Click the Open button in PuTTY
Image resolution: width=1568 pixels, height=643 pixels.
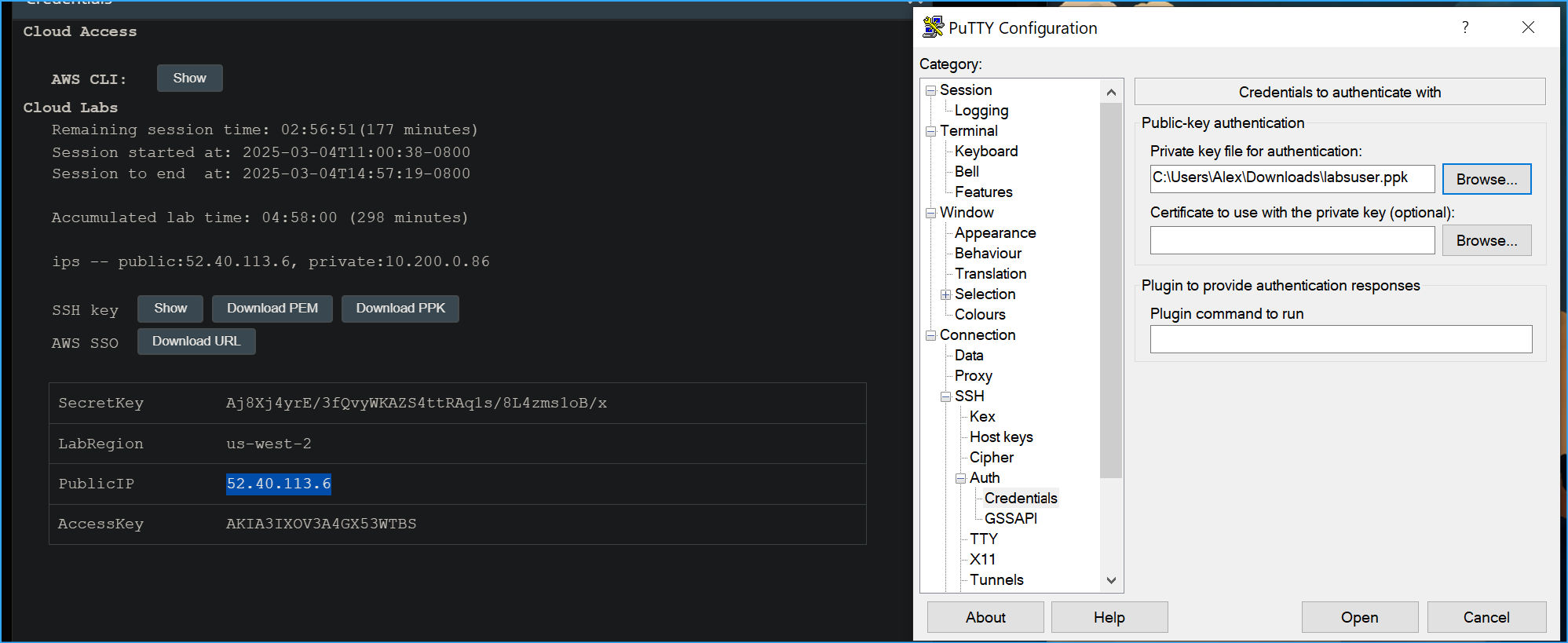point(1359,617)
